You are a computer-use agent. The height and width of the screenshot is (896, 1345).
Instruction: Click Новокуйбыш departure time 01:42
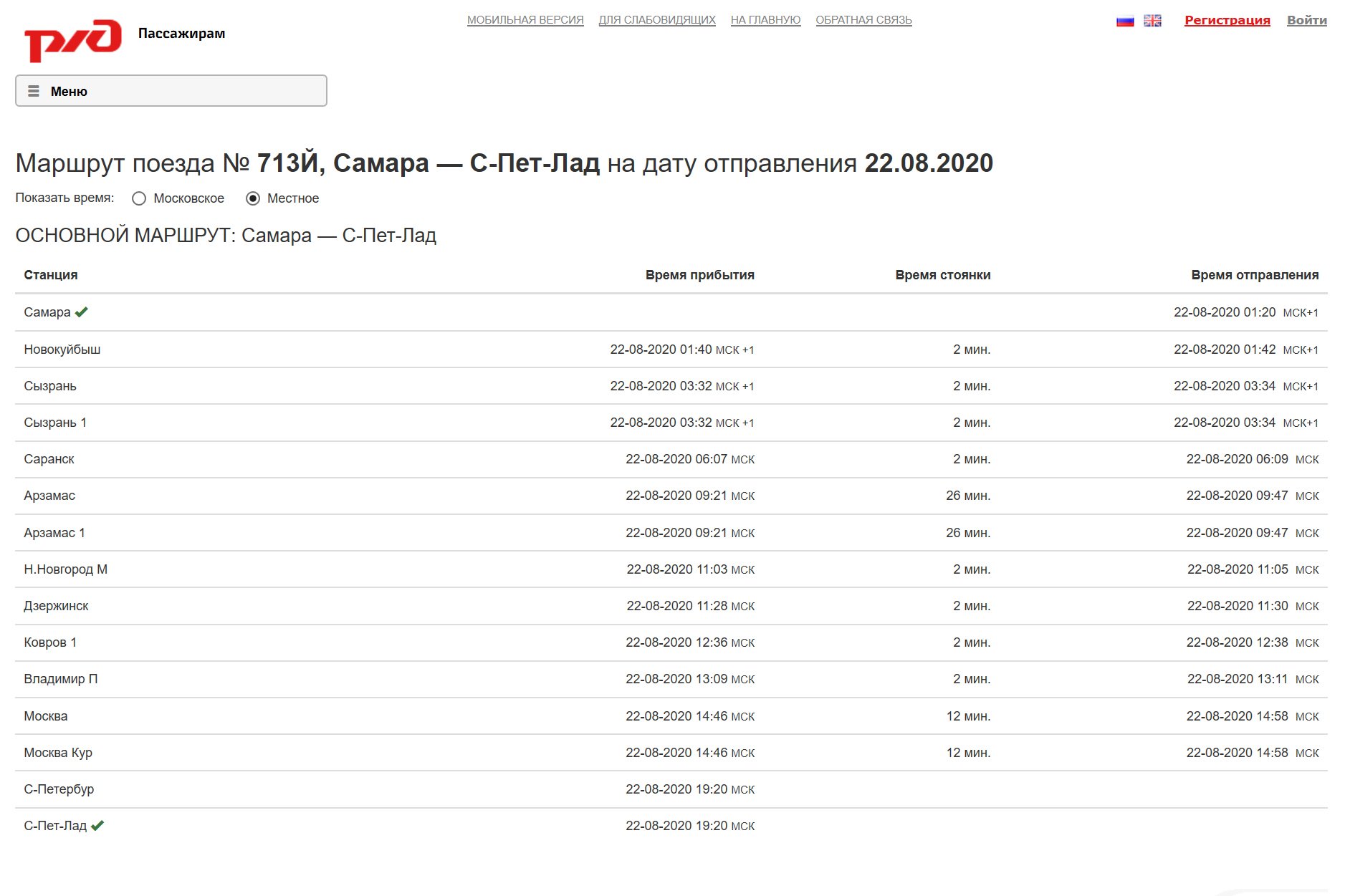point(1246,350)
